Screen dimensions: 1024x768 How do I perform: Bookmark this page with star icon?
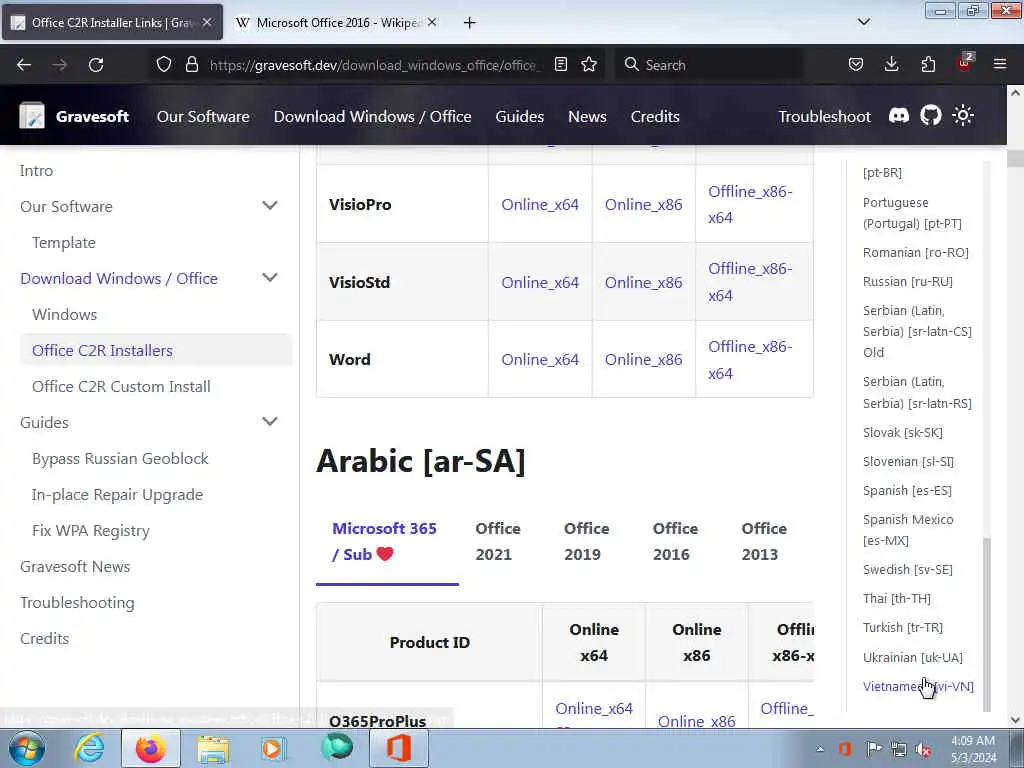point(589,65)
